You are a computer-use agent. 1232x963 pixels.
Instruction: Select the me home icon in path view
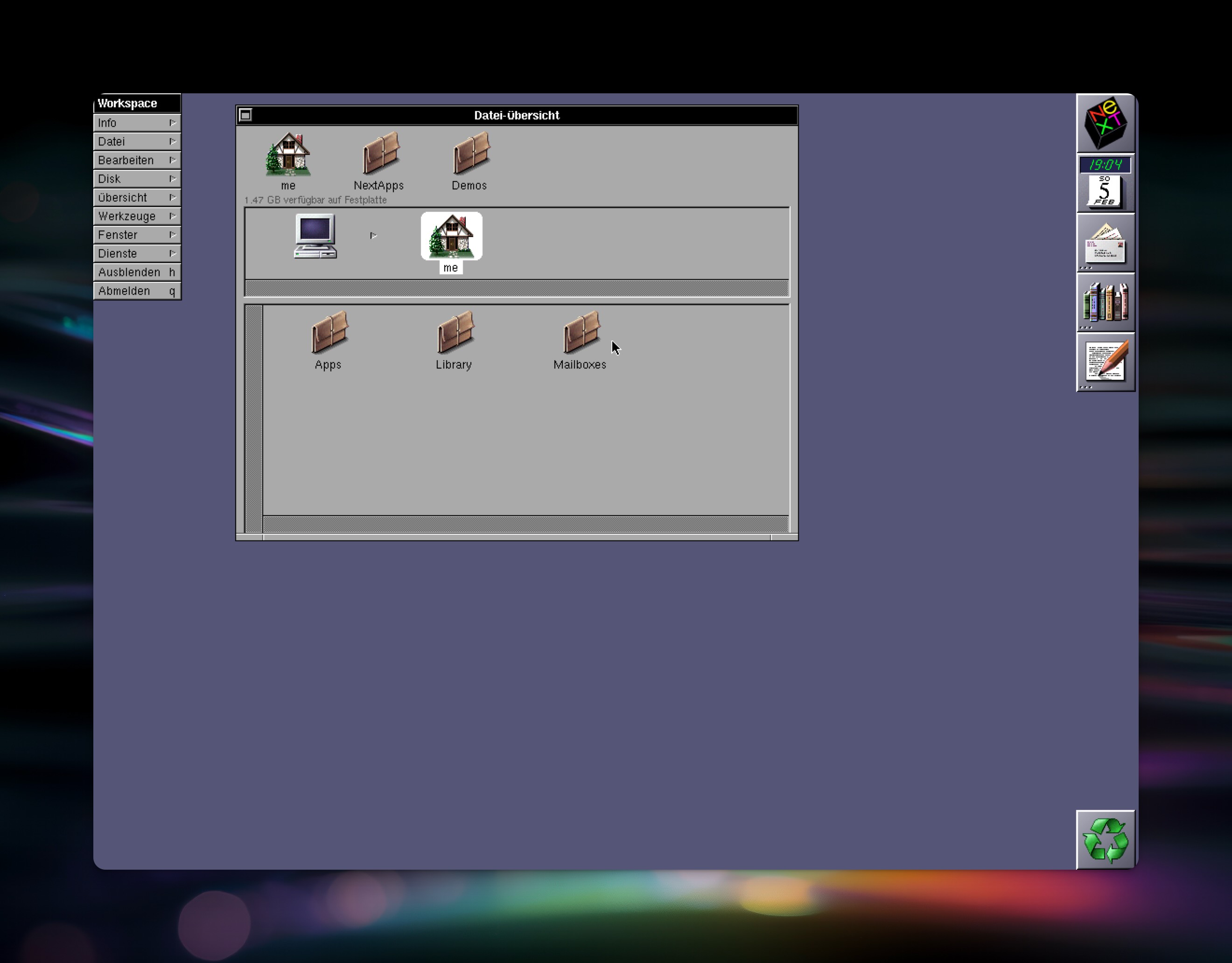point(451,236)
